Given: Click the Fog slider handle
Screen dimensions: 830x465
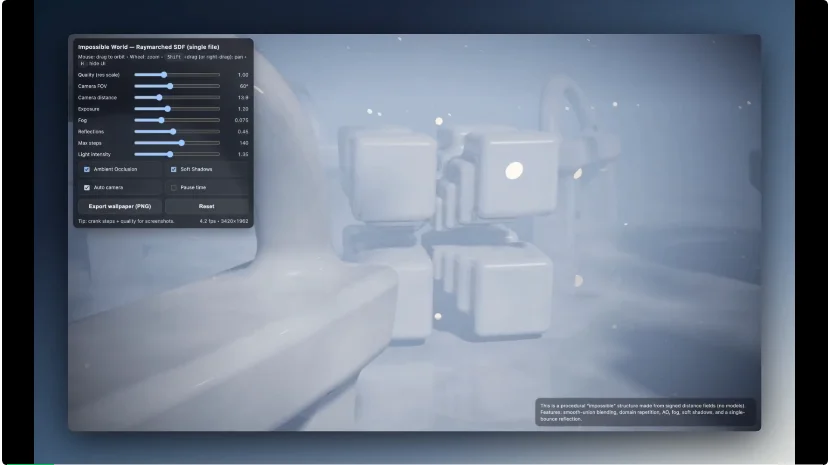Looking at the screenshot, I should 161,120.
